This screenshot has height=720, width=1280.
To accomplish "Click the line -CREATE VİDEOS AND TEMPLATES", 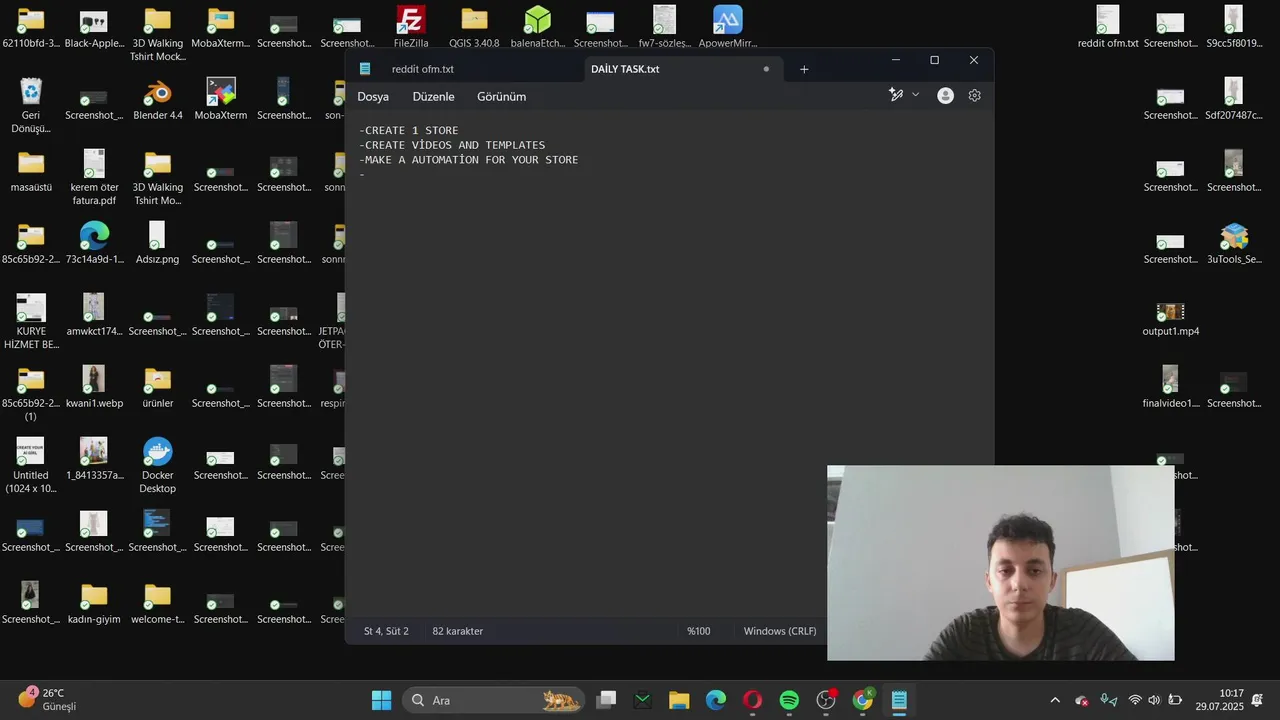I will pos(452,145).
